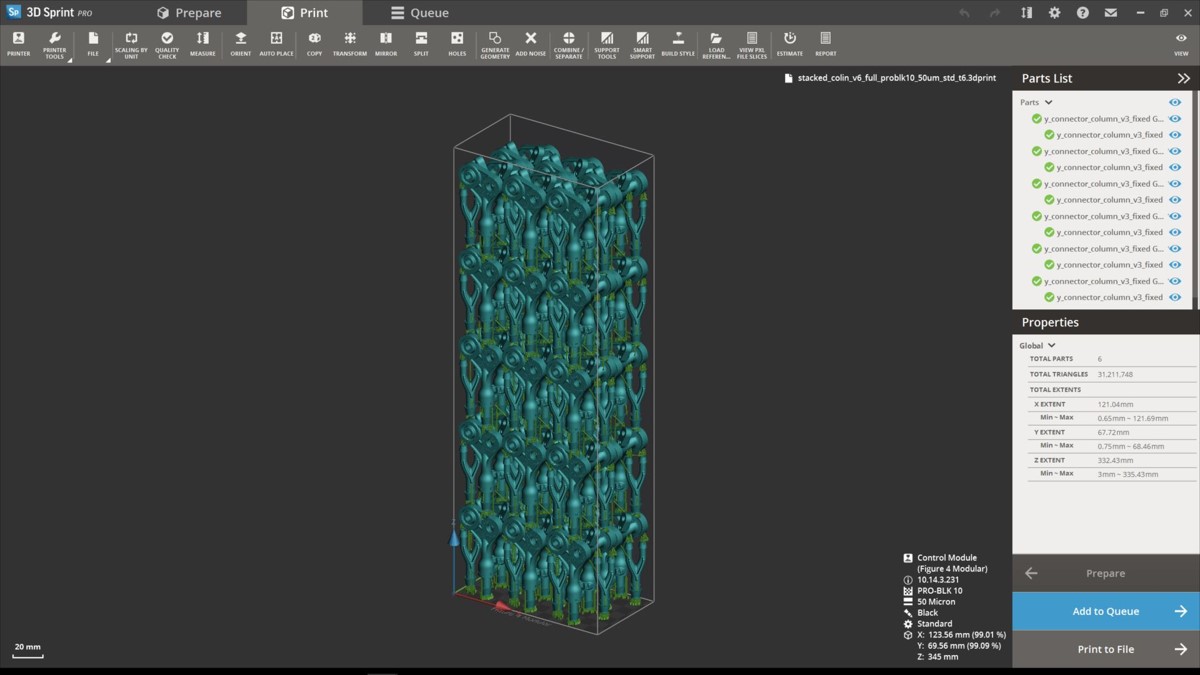Click the PRO-BLK 10 material label
This screenshot has width=1200, height=675.
pyautogui.click(x=939, y=591)
